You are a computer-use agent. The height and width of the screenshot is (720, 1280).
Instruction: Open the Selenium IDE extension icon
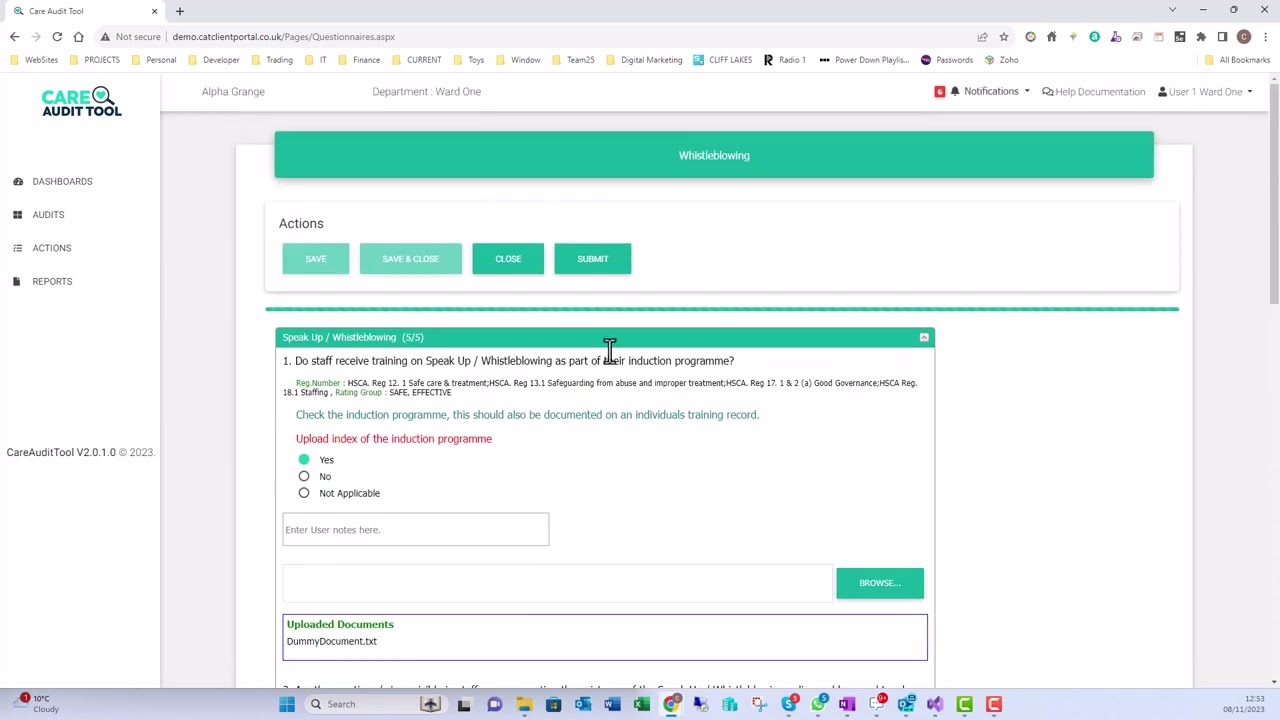coord(1180,37)
